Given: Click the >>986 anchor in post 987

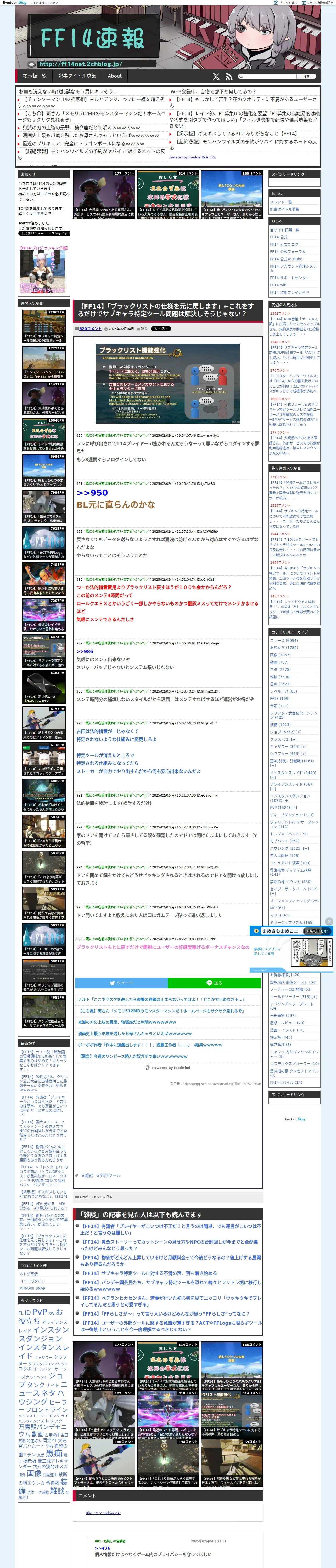Looking at the screenshot, I should point(85,651).
